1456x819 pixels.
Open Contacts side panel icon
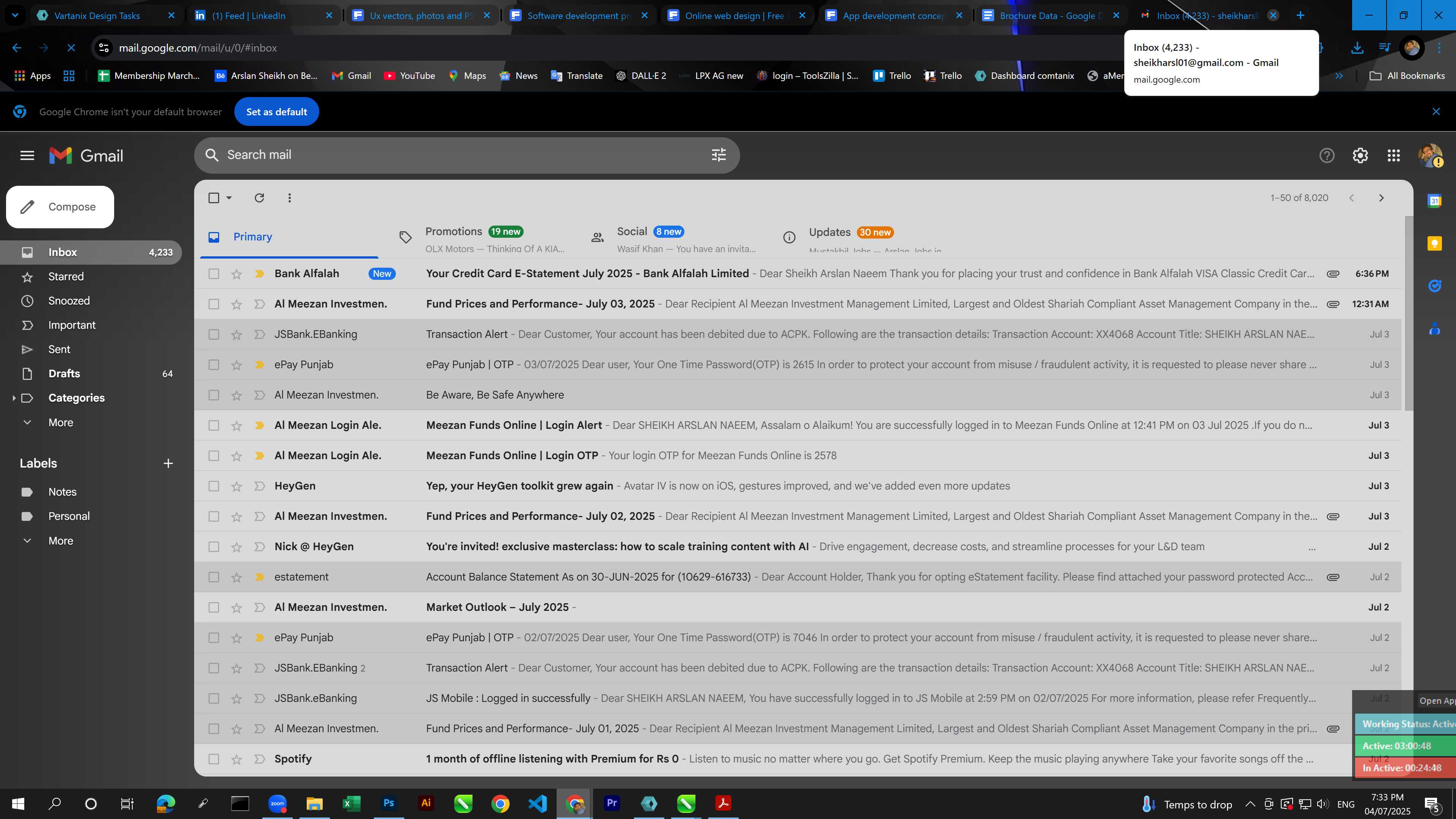1434,328
